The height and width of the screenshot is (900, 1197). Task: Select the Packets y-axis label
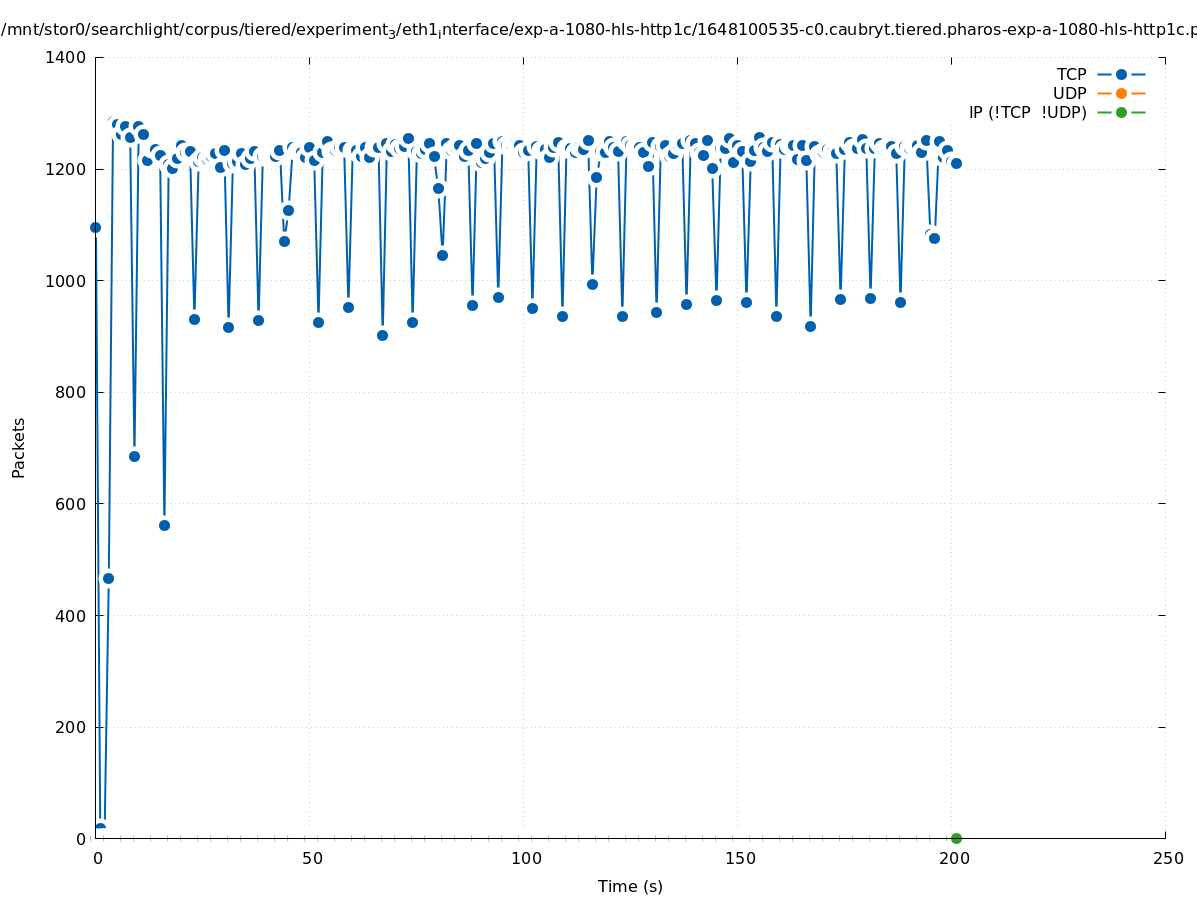point(19,447)
